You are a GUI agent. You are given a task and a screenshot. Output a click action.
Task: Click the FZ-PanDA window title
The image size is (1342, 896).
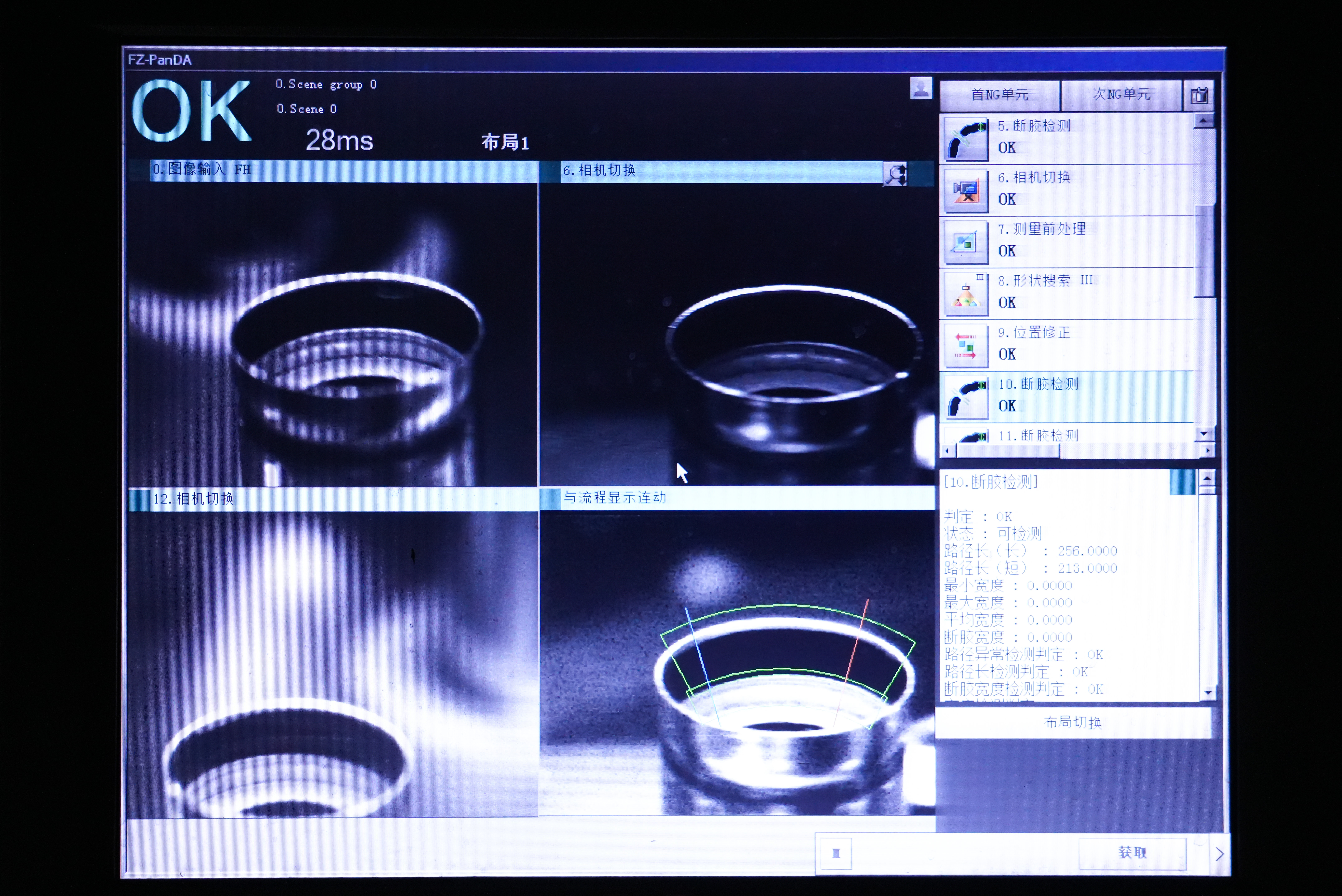point(160,60)
